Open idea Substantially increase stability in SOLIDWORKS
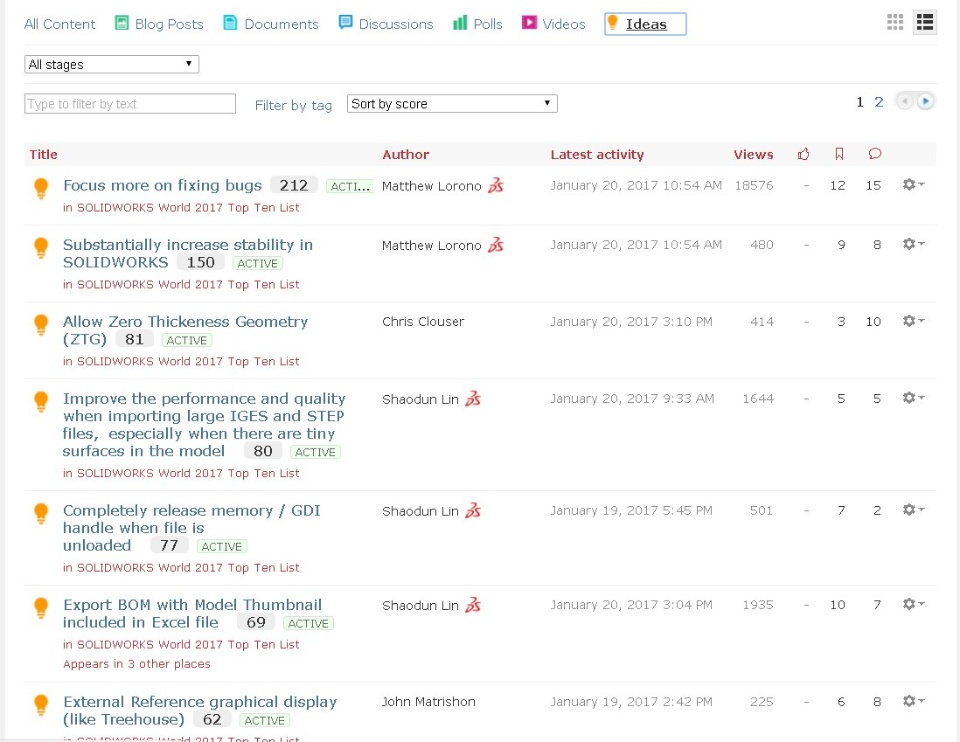This screenshot has height=742, width=960. pos(187,253)
